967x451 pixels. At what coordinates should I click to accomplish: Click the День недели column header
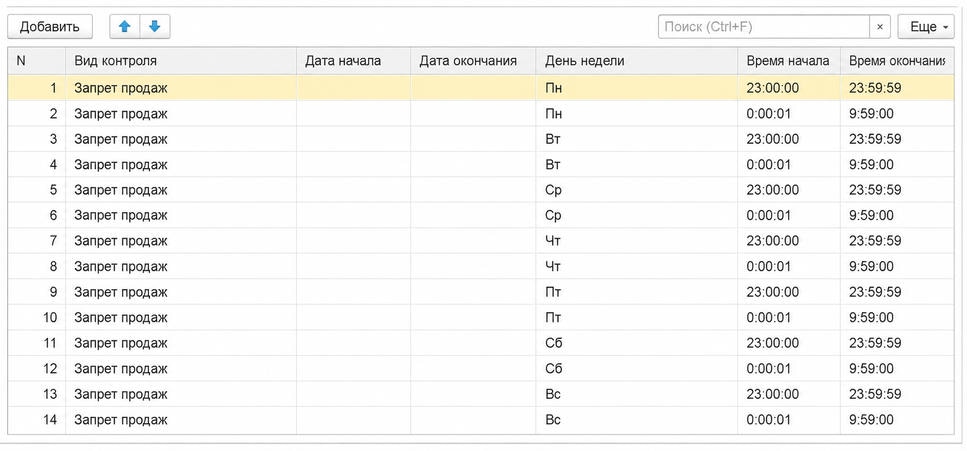[x=636, y=61]
